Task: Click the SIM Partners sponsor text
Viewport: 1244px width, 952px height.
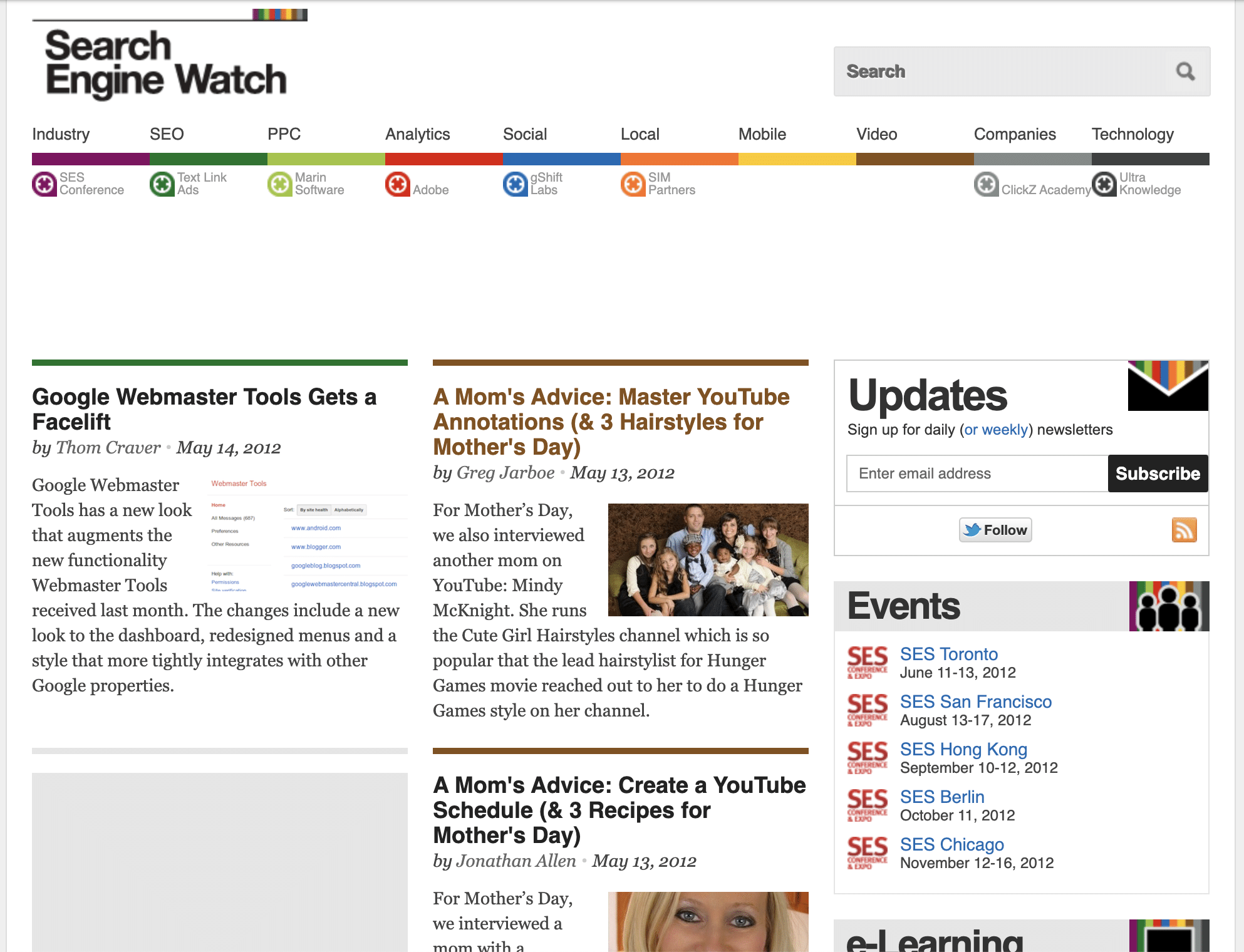Action: tap(671, 184)
